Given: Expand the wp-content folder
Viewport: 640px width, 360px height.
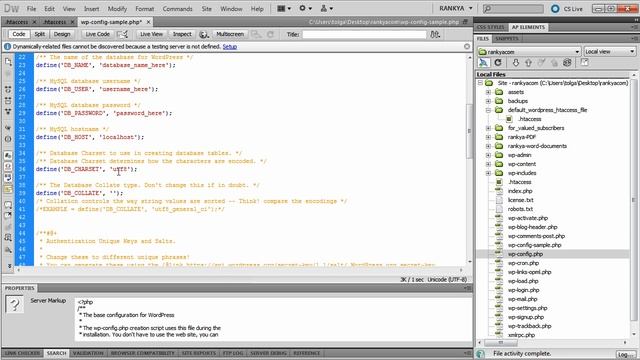Looking at the screenshot, I should tap(488, 164).
